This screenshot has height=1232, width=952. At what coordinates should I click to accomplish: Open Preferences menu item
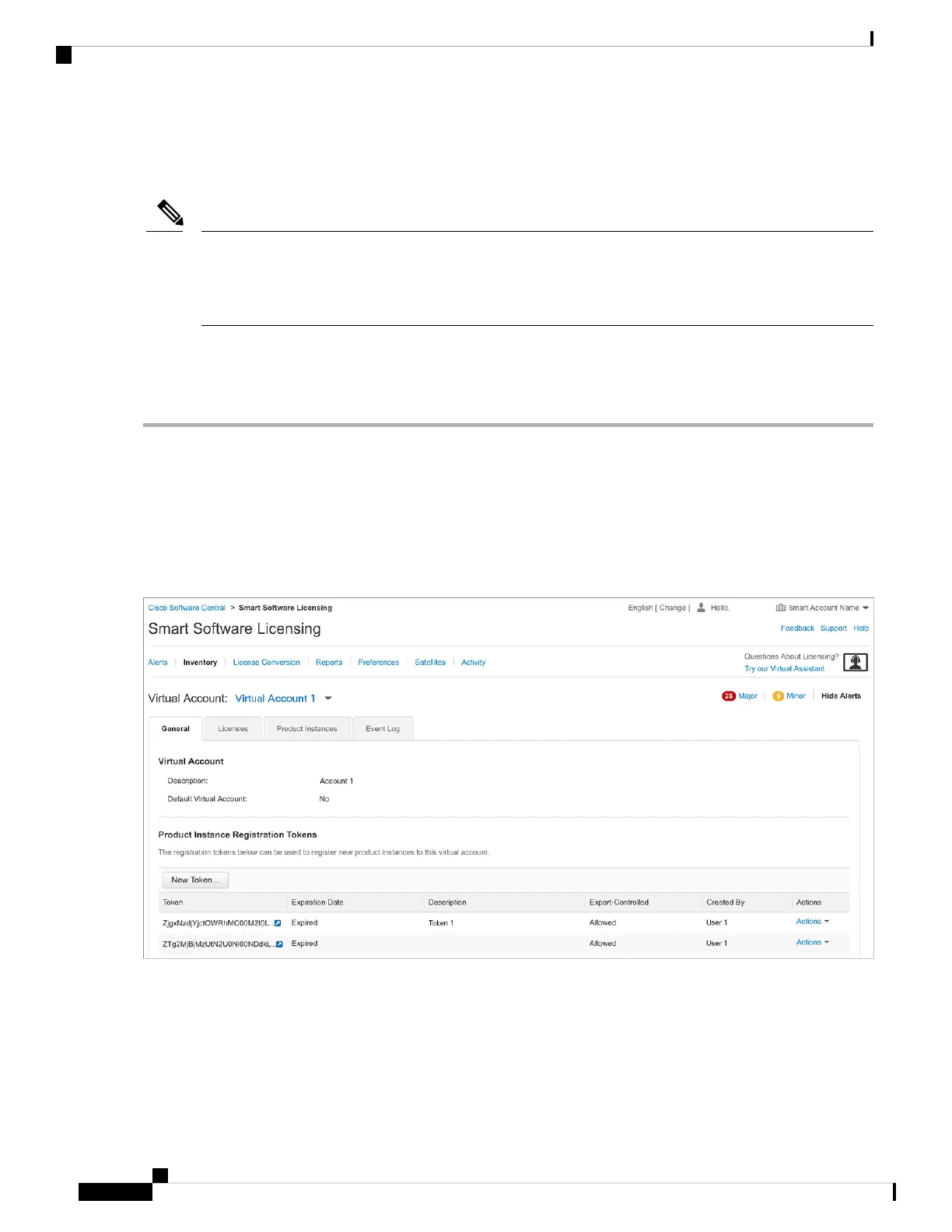379,663
